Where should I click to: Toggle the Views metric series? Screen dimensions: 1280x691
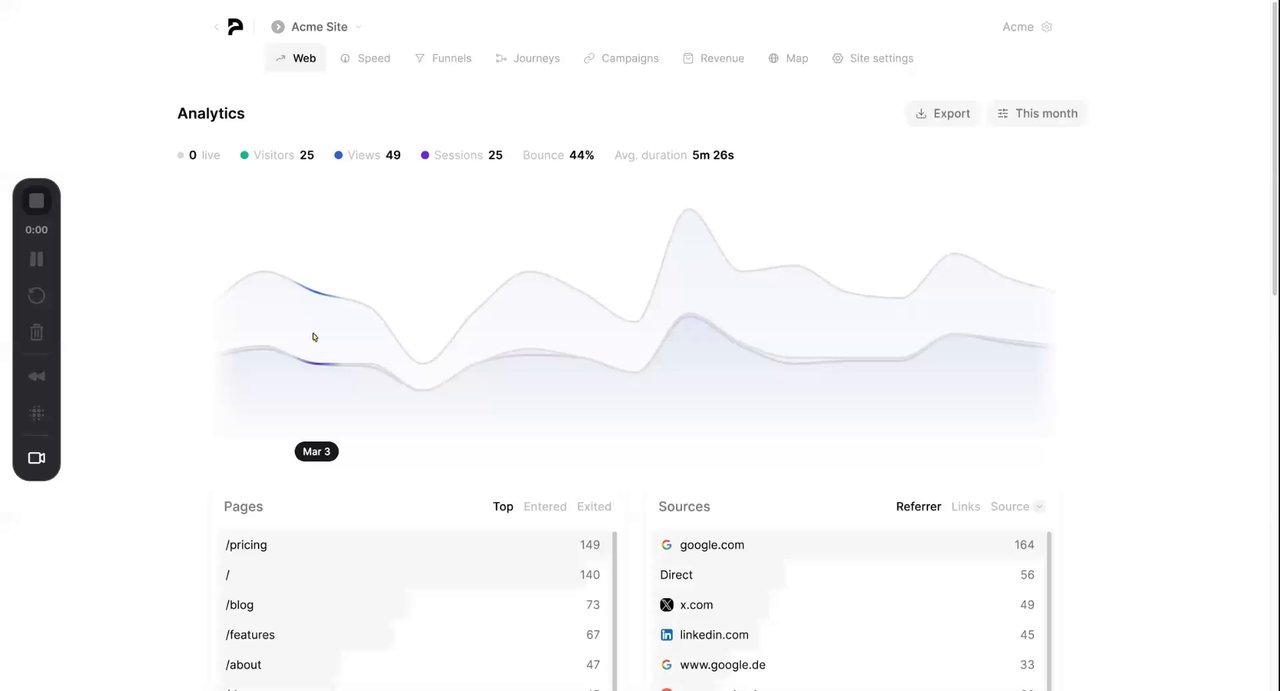point(367,155)
